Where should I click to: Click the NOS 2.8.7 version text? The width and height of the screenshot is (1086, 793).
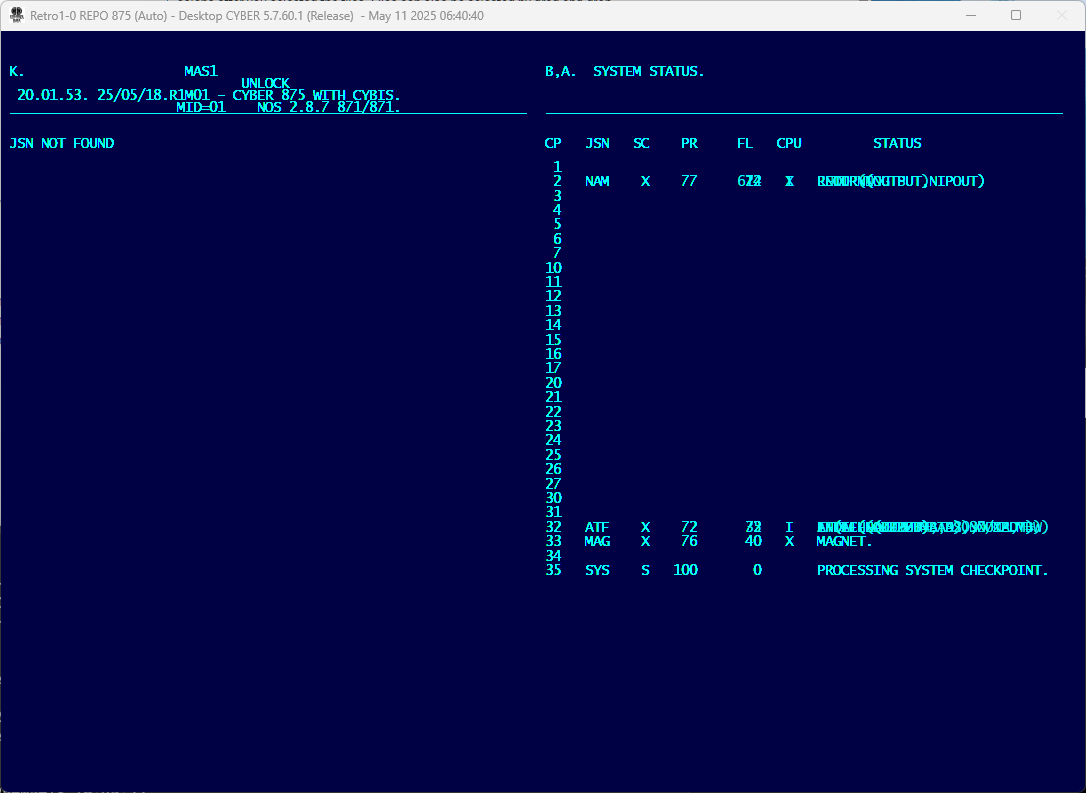(298, 107)
